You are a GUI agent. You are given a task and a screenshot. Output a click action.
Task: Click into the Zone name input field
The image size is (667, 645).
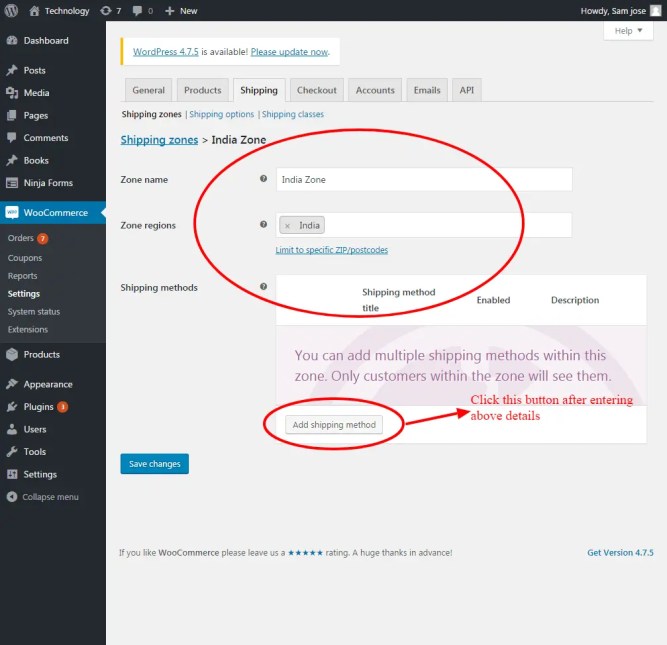coord(424,180)
